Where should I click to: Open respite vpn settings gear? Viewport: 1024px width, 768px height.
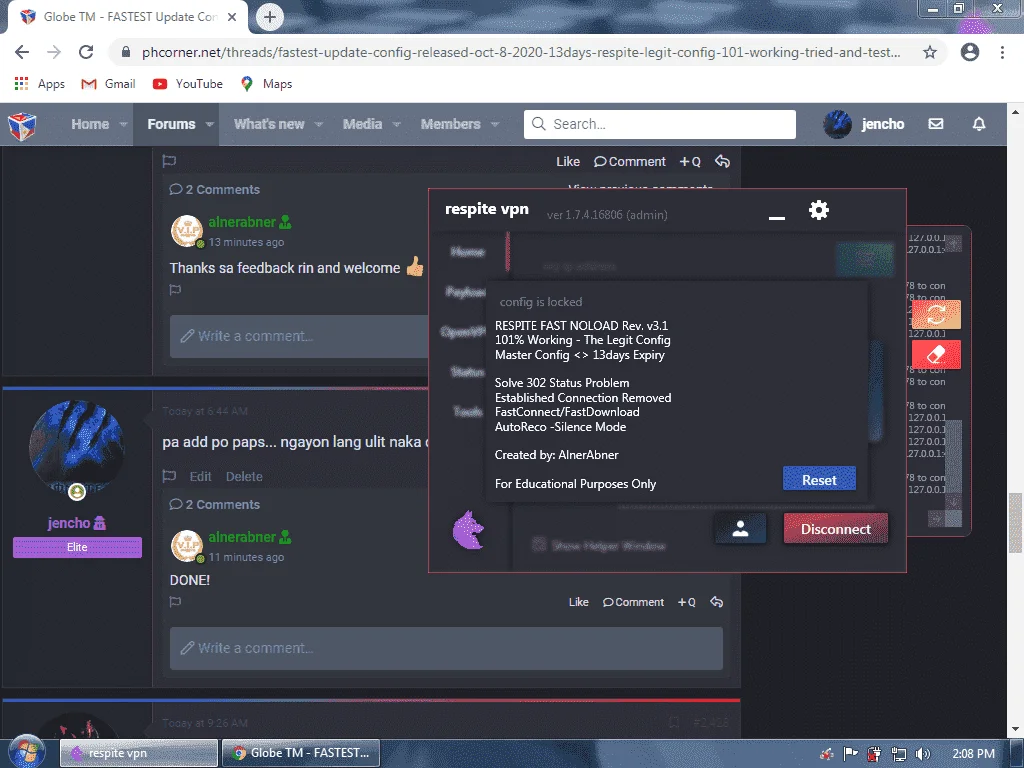[818, 210]
